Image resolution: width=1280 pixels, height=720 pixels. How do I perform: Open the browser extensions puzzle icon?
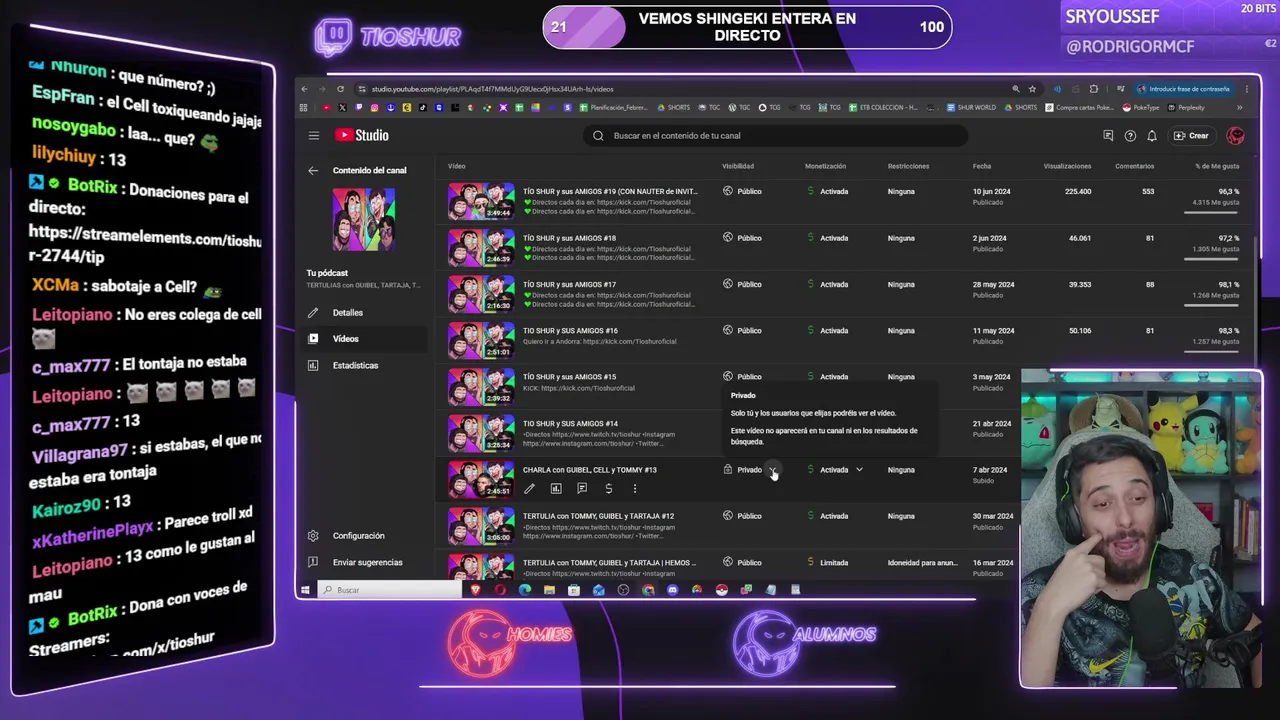pos(1093,89)
